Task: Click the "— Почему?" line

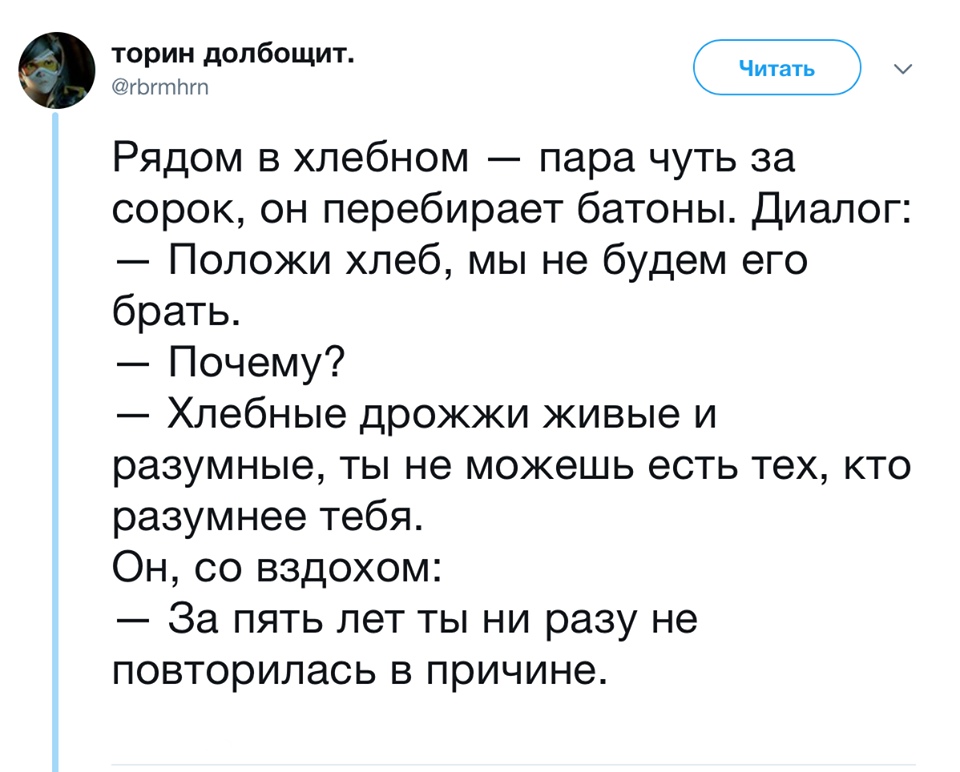Action: coord(230,365)
